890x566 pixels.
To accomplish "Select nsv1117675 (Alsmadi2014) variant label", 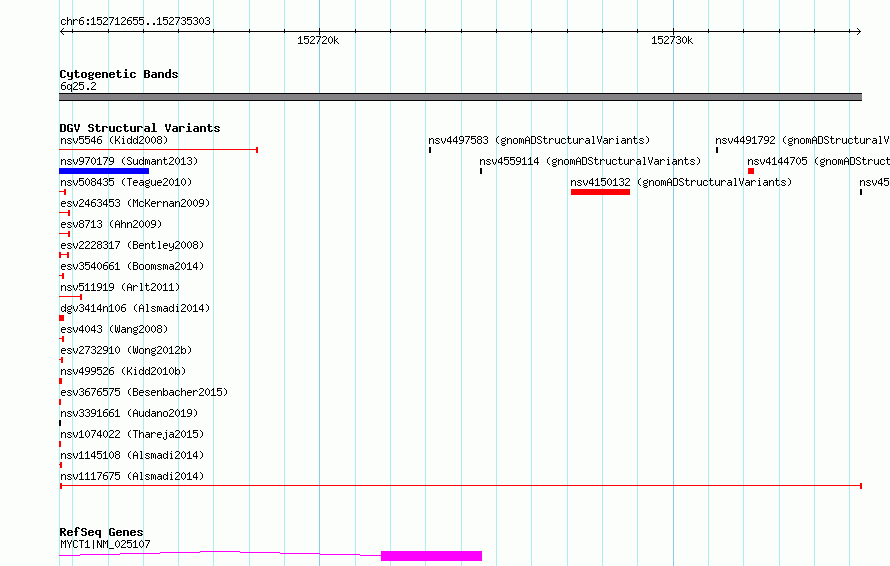I will 132,476.
